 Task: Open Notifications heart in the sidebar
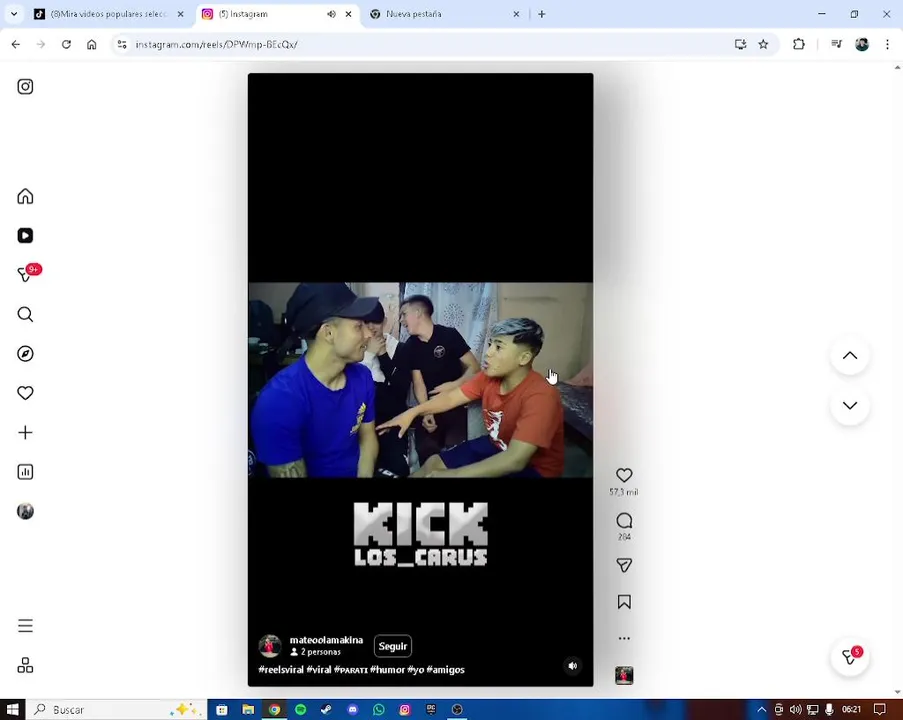click(x=25, y=393)
